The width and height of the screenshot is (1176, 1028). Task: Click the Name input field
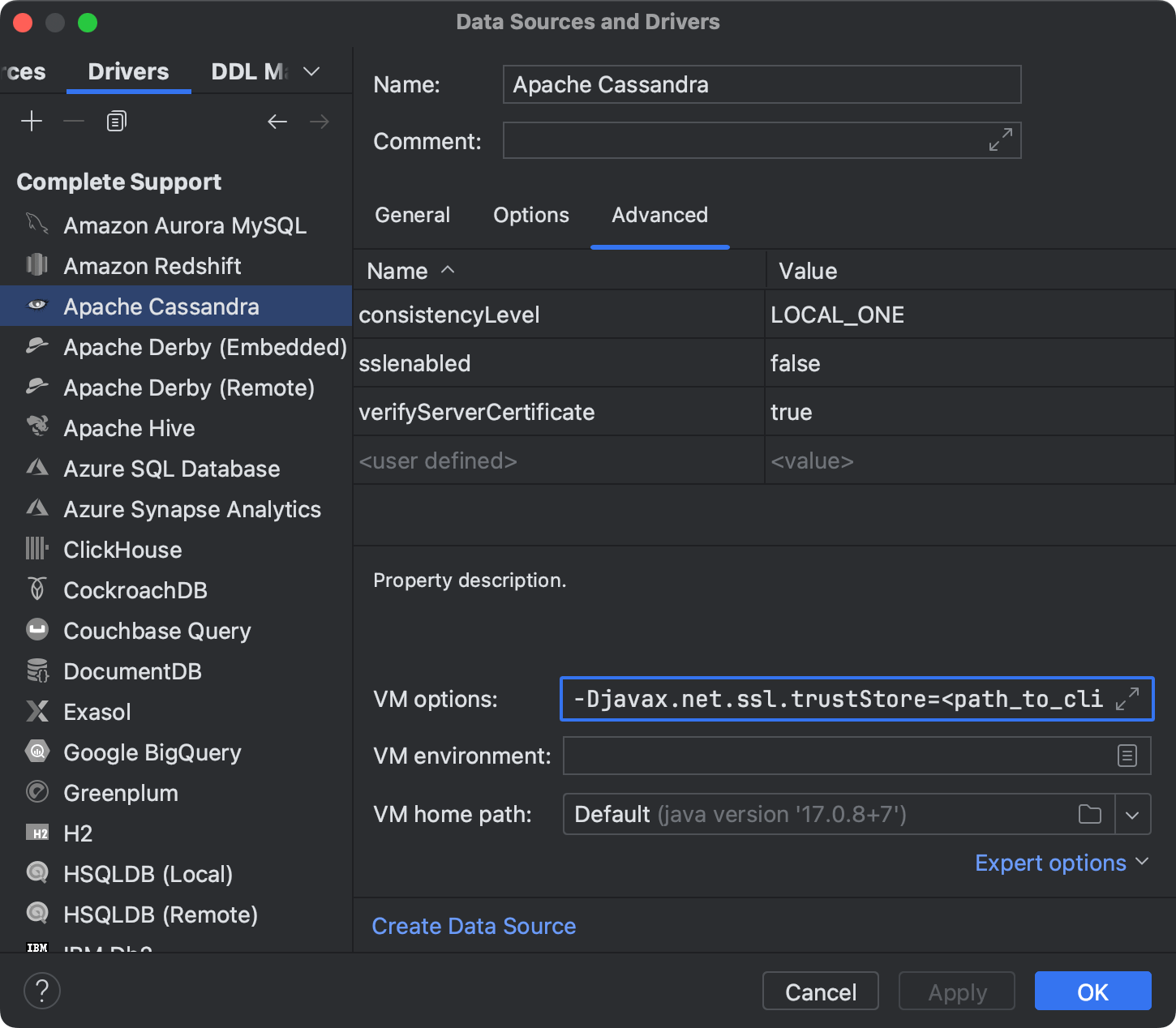762,84
